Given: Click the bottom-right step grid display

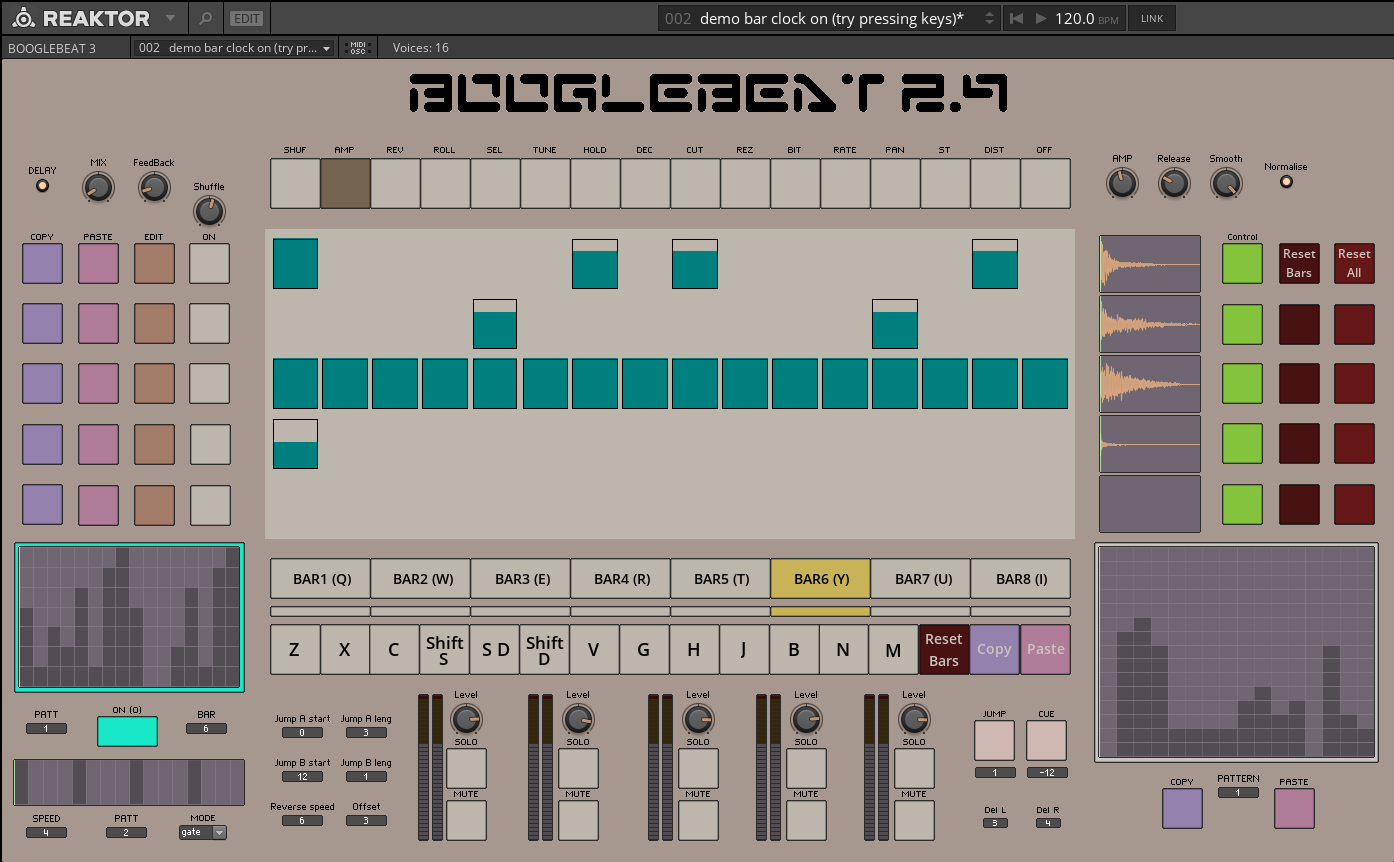Looking at the screenshot, I should (1236, 653).
